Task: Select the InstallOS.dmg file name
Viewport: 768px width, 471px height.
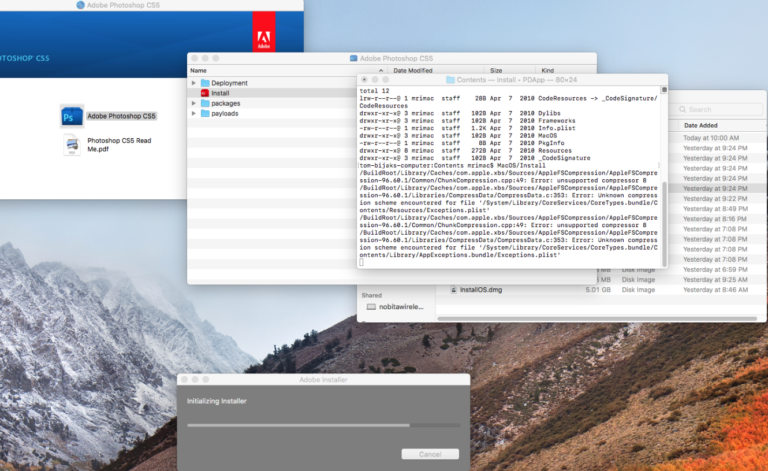Action: pos(481,290)
